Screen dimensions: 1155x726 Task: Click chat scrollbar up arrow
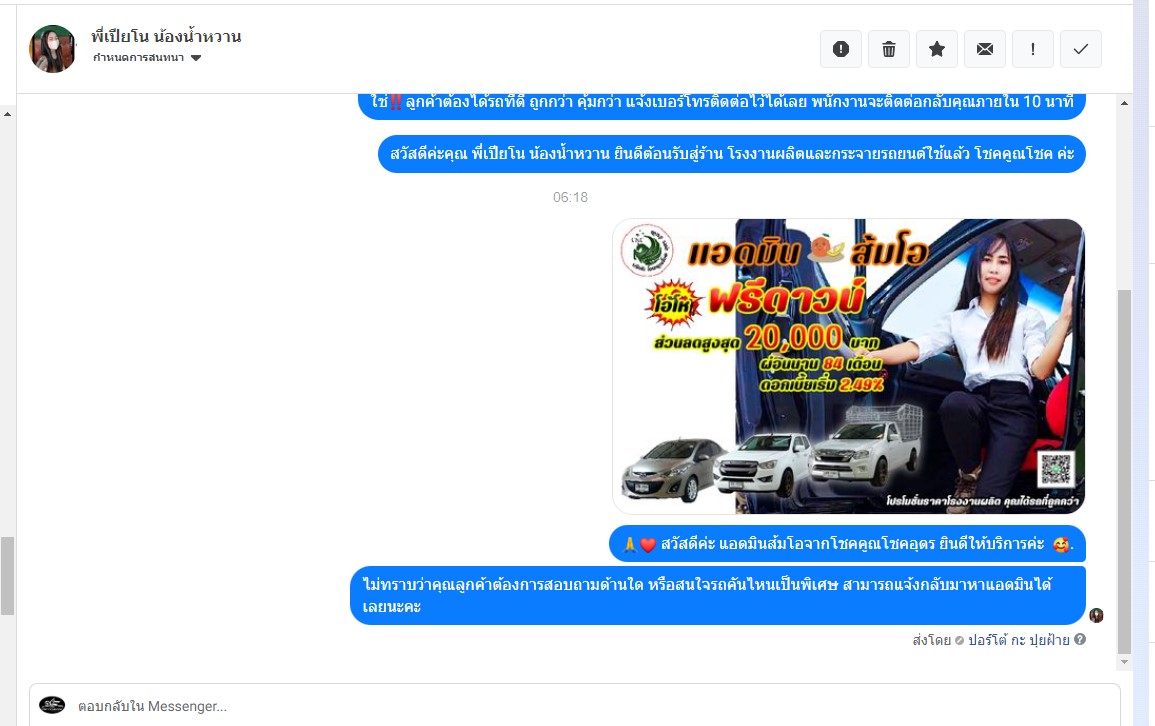click(x=1124, y=103)
